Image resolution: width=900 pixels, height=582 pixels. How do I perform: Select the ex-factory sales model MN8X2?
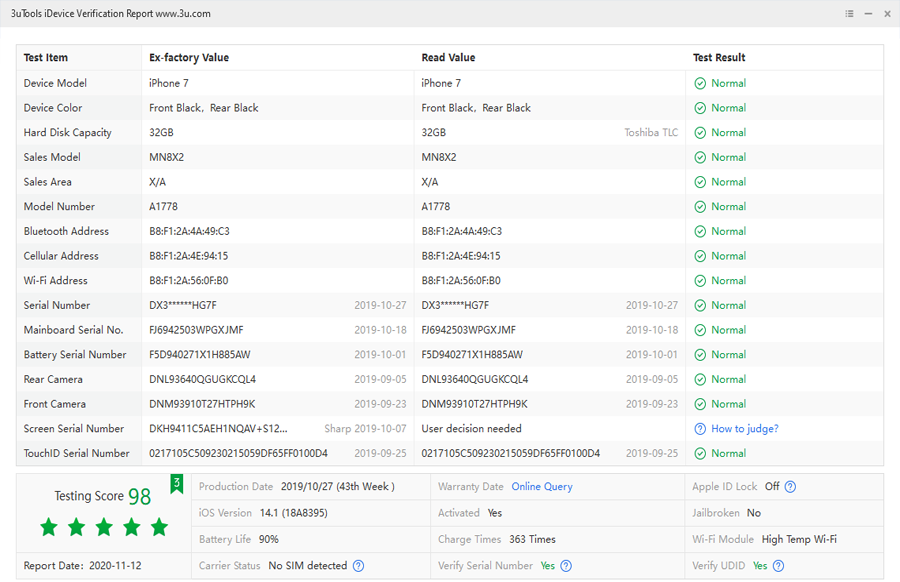166,157
